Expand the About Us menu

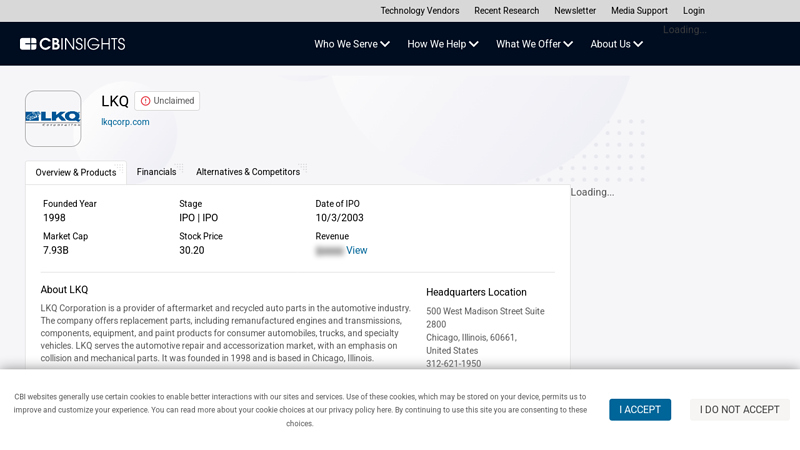tap(616, 44)
